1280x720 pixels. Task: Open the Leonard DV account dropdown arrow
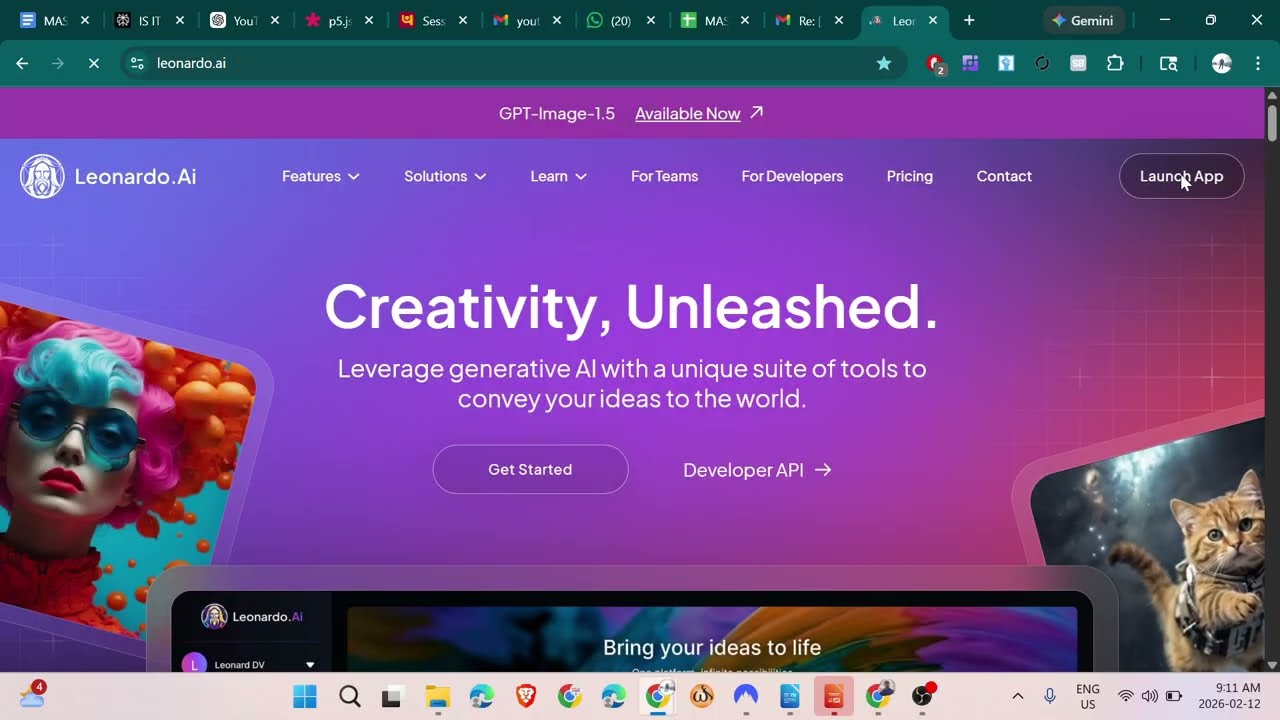310,665
